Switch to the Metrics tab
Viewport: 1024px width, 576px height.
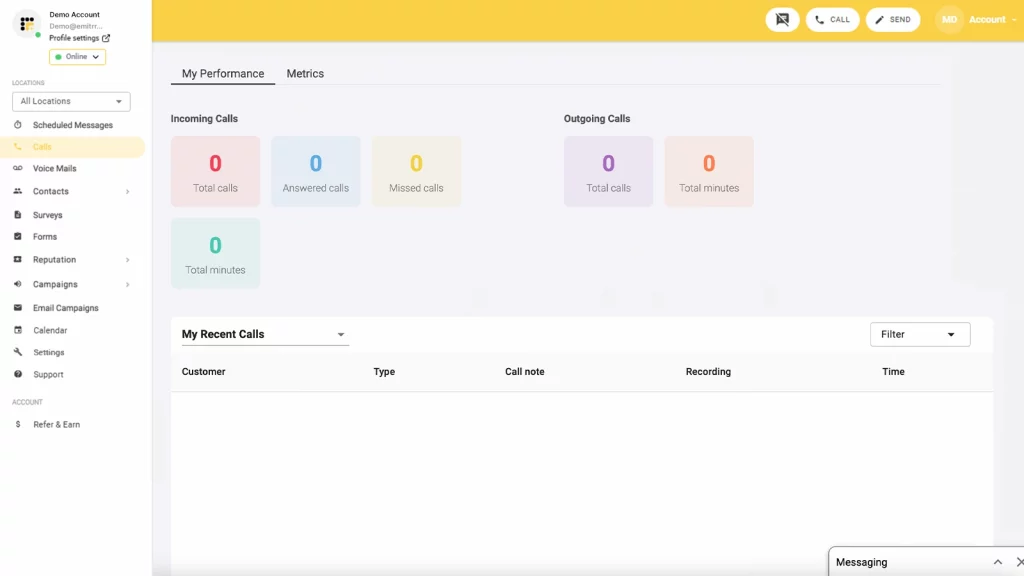(305, 74)
